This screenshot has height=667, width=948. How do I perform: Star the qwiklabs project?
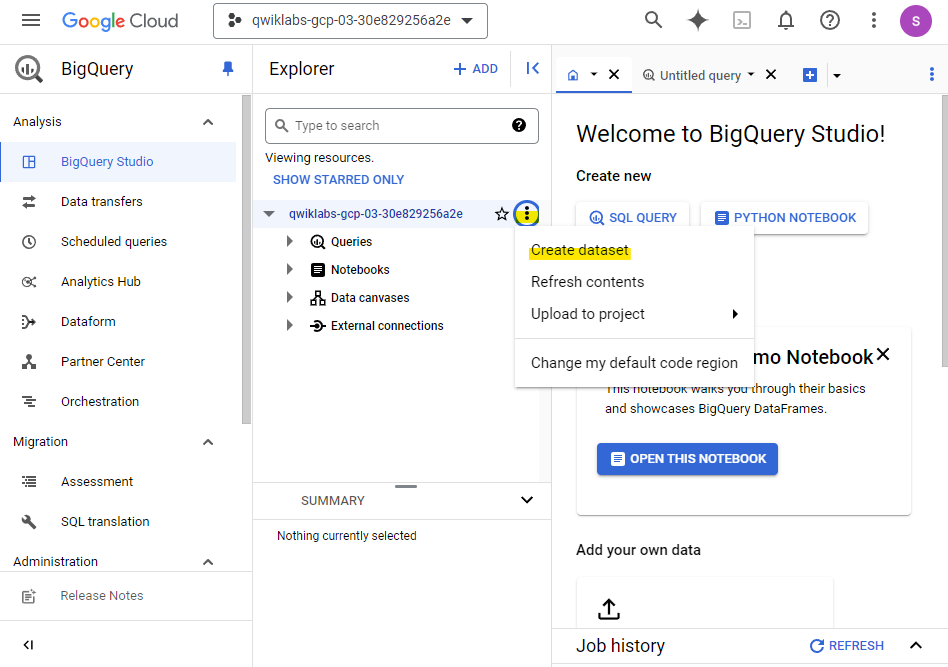pyautogui.click(x=501, y=213)
